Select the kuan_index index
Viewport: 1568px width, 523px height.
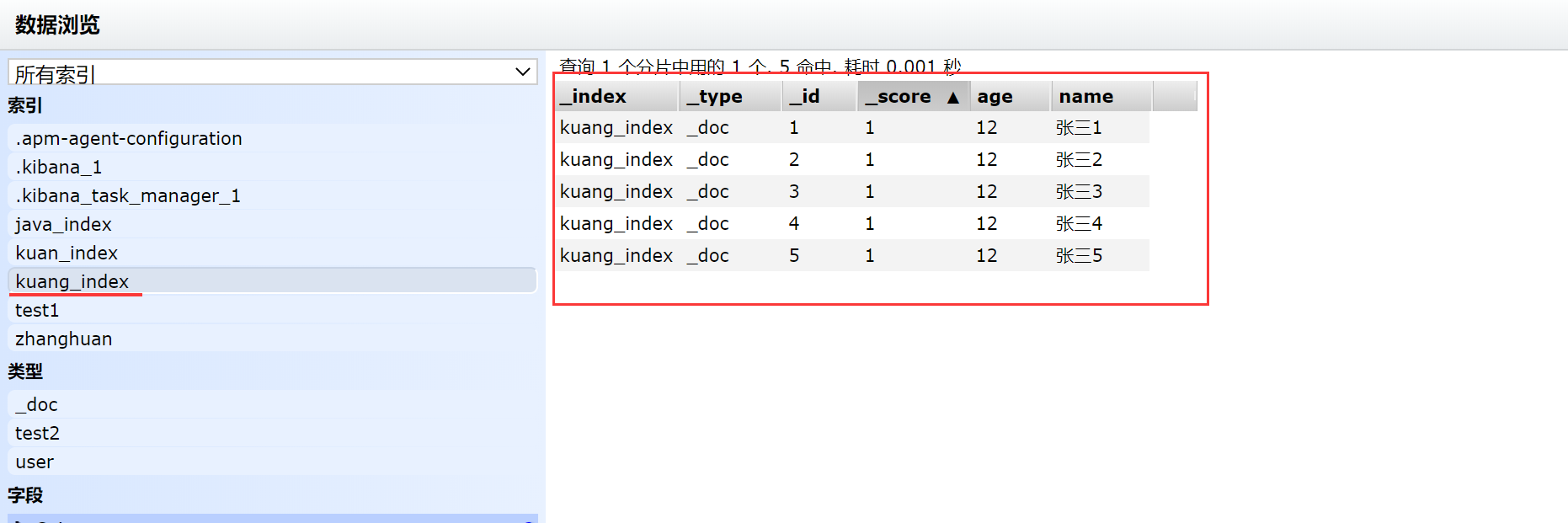pos(272,253)
